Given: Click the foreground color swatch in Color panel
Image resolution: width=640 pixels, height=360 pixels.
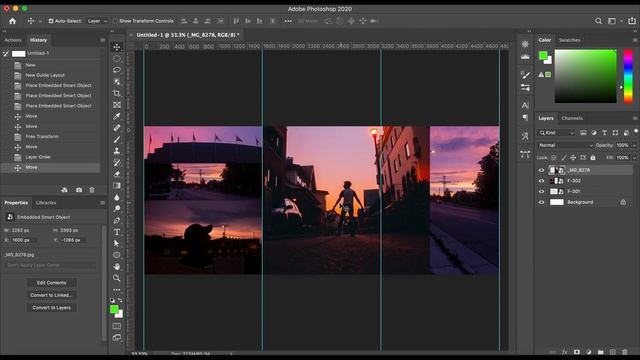Looking at the screenshot, I should (x=543, y=56).
